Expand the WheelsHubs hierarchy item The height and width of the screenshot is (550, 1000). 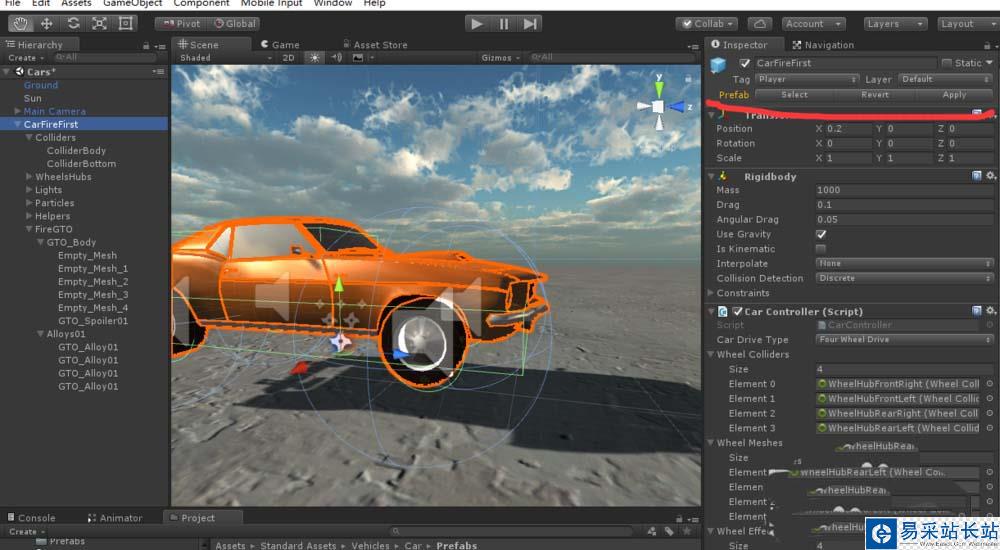point(29,177)
